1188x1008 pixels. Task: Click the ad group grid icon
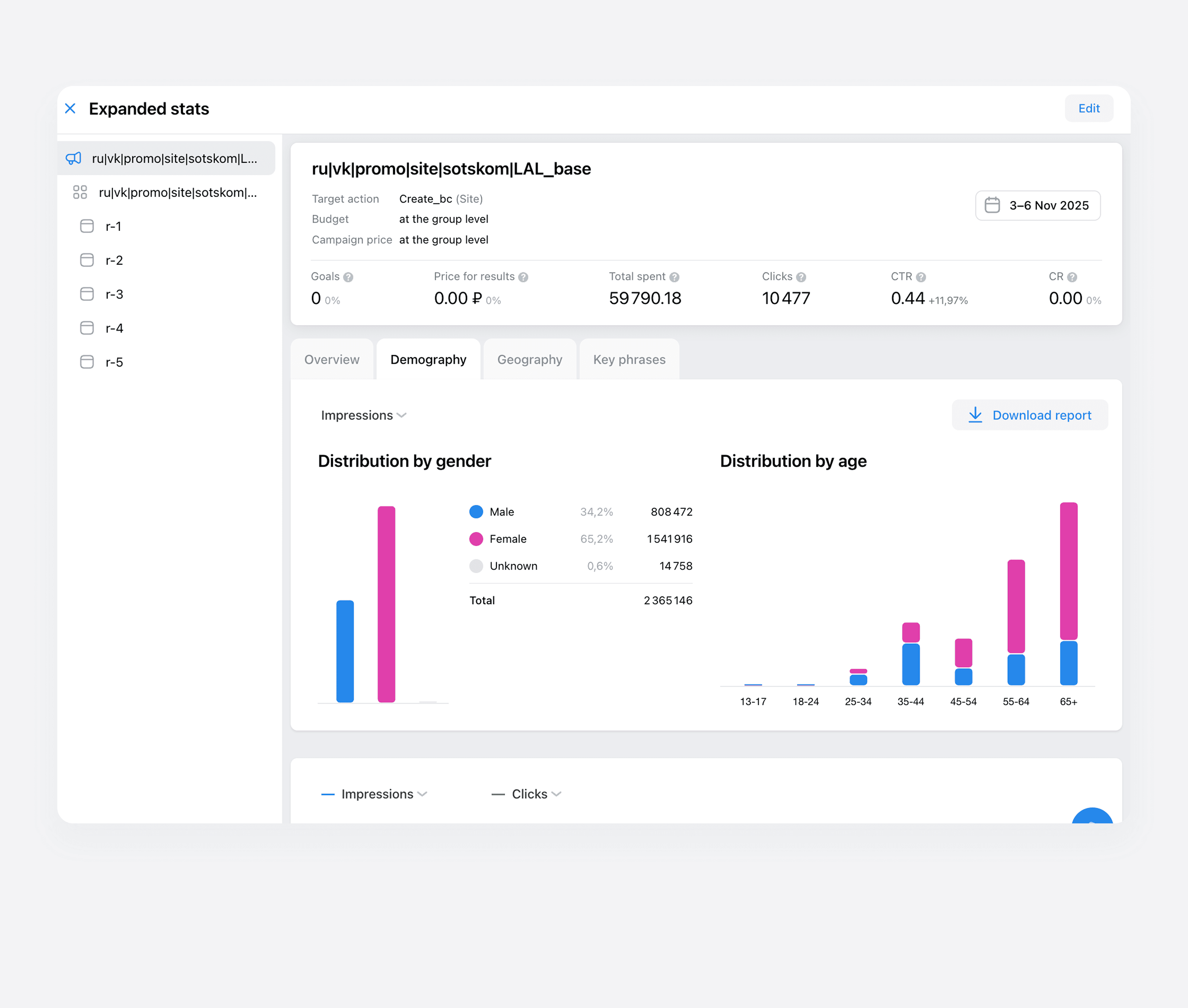click(x=80, y=192)
